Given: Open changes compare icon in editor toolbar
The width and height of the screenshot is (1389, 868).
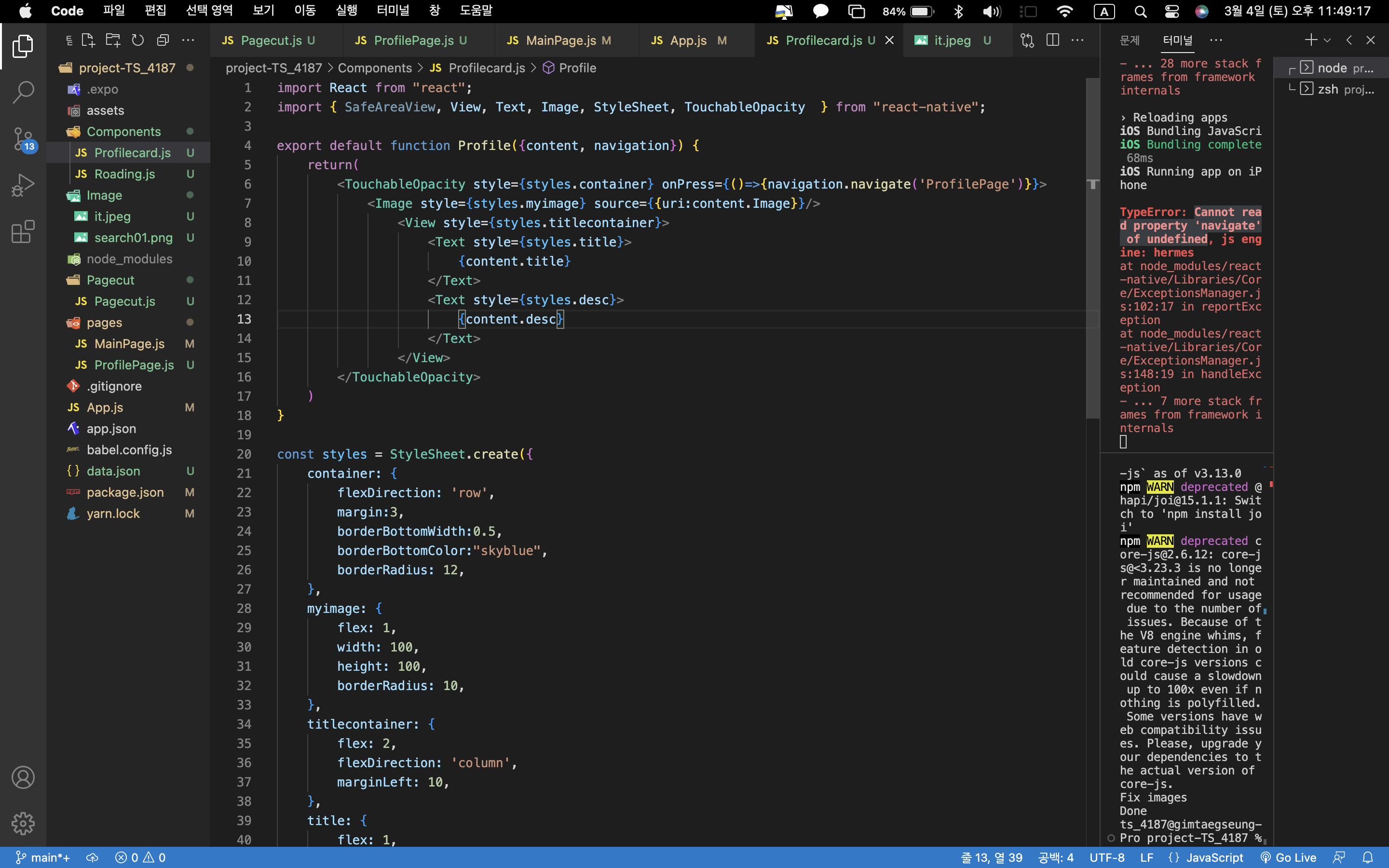Looking at the screenshot, I should coord(1027,40).
